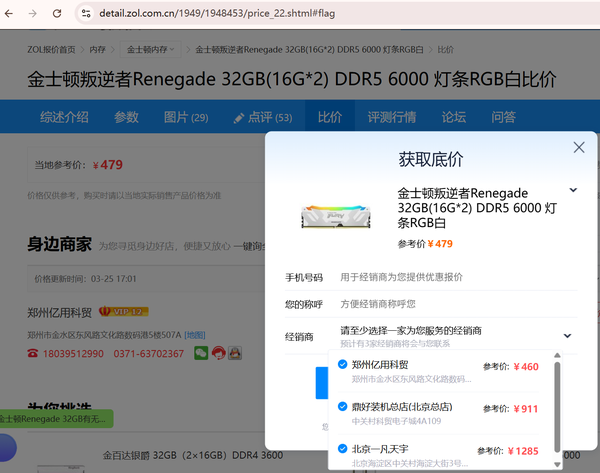Click phone number 0371-63702367
Image resolution: width=600 pixels, height=473 pixels.
click(148, 354)
